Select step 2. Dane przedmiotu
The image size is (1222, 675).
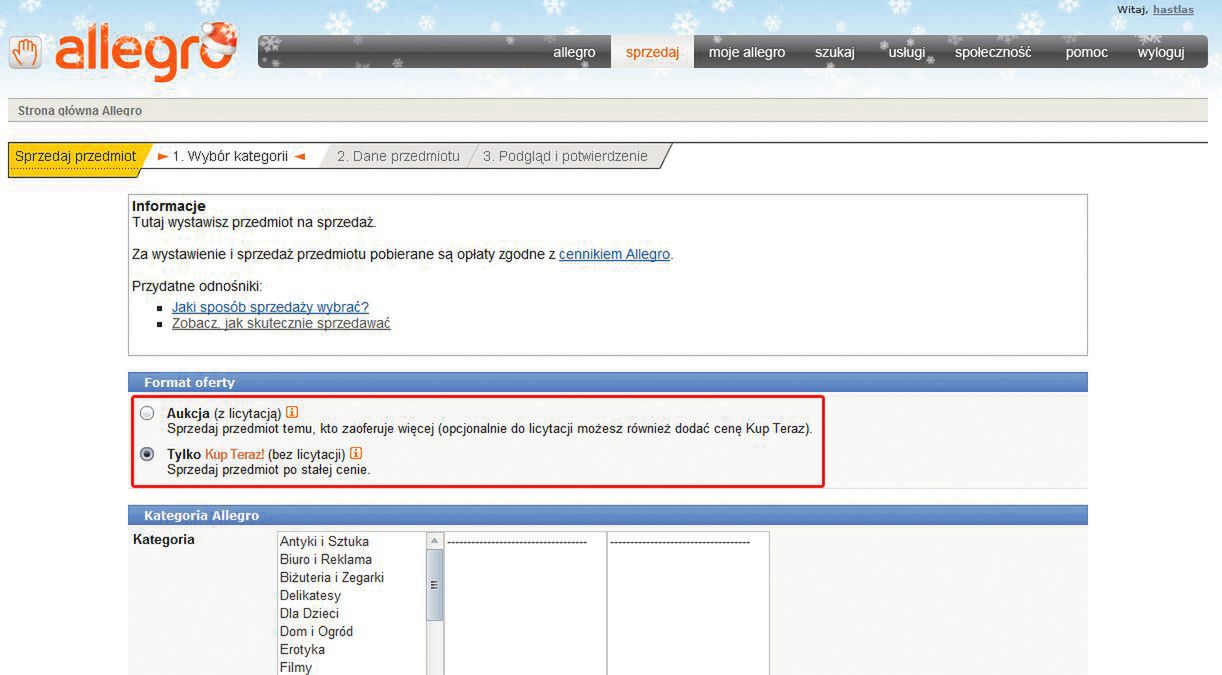coord(398,156)
